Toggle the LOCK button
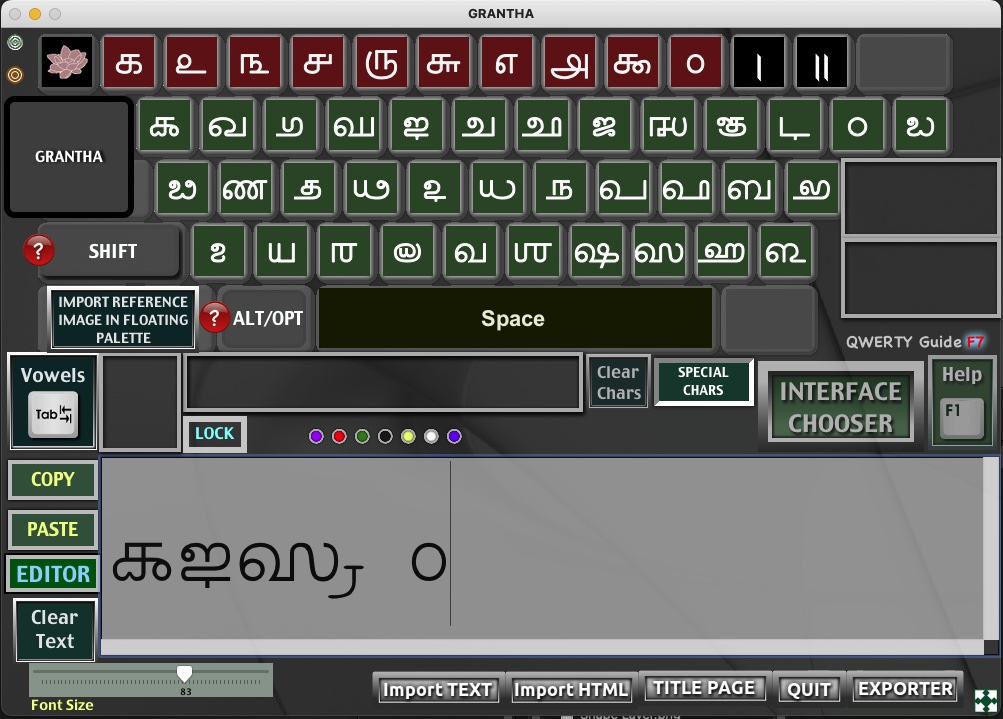Image resolution: width=1003 pixels, height=719 pixels. pyautogui.click(x=214, y=434)
